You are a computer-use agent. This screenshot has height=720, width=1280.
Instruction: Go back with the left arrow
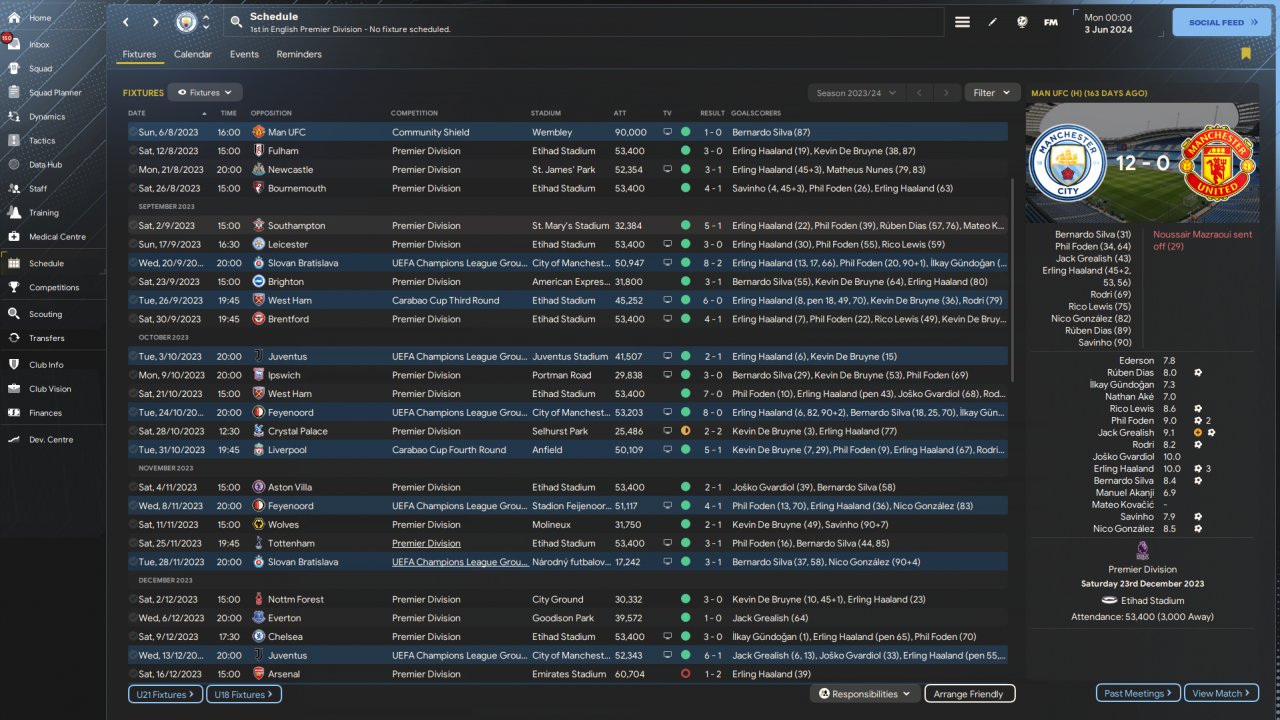click(126, 22)
